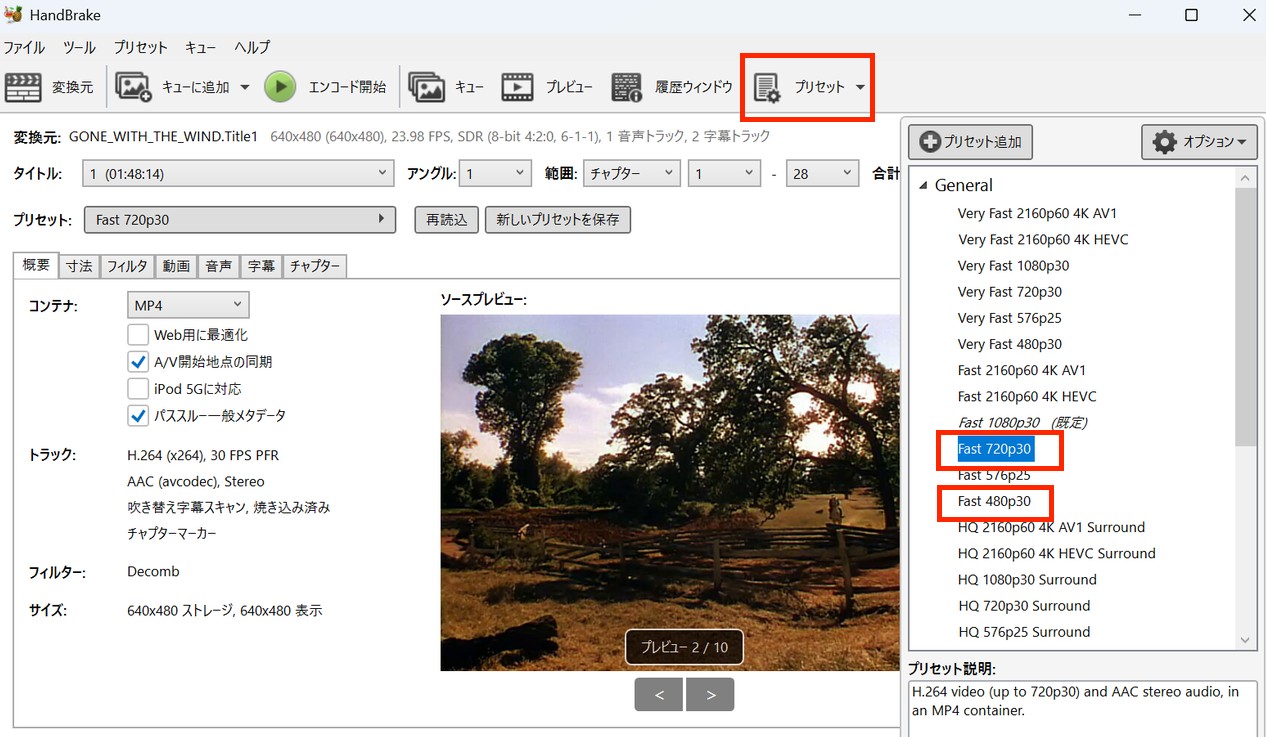Select HQ 1080p30 Surround preset
The width and height of the screenshot is (1266, 737).
(1027, 579)
